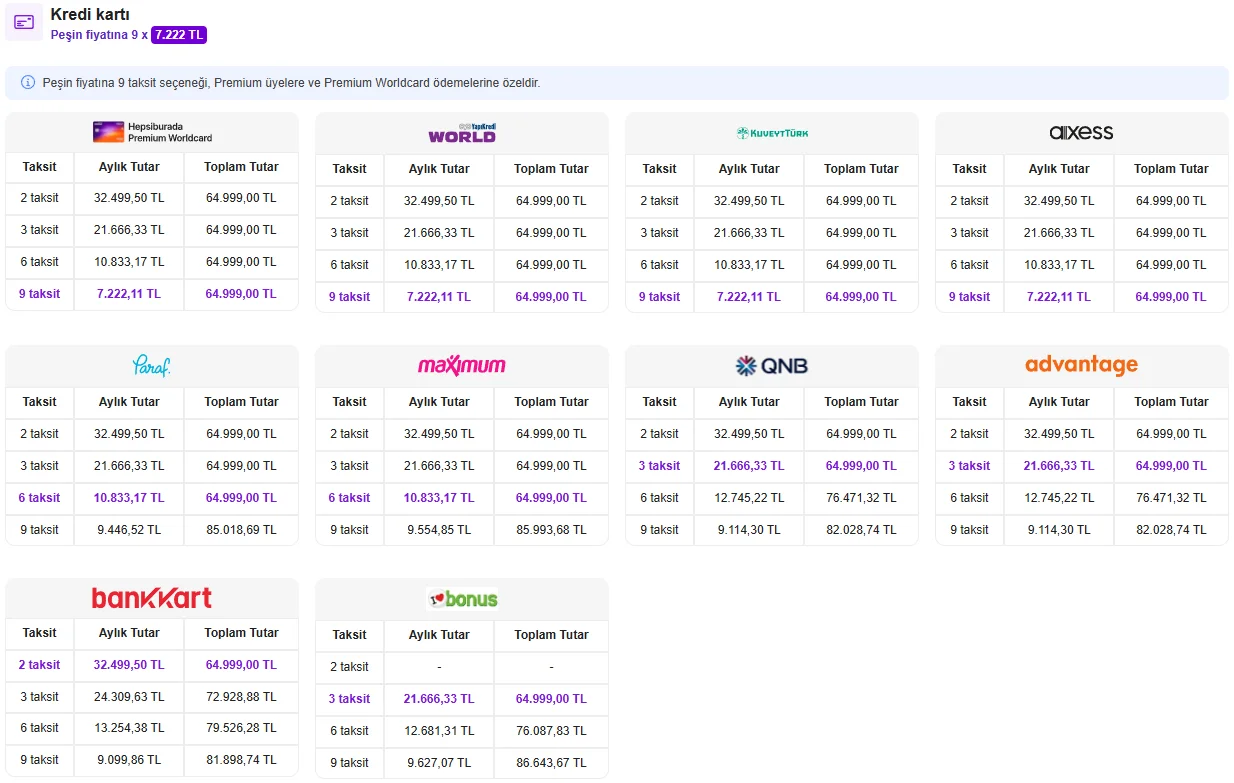1234x783 pixels.
Task: Select the Axess card logo
Action: pos(1081,133)
